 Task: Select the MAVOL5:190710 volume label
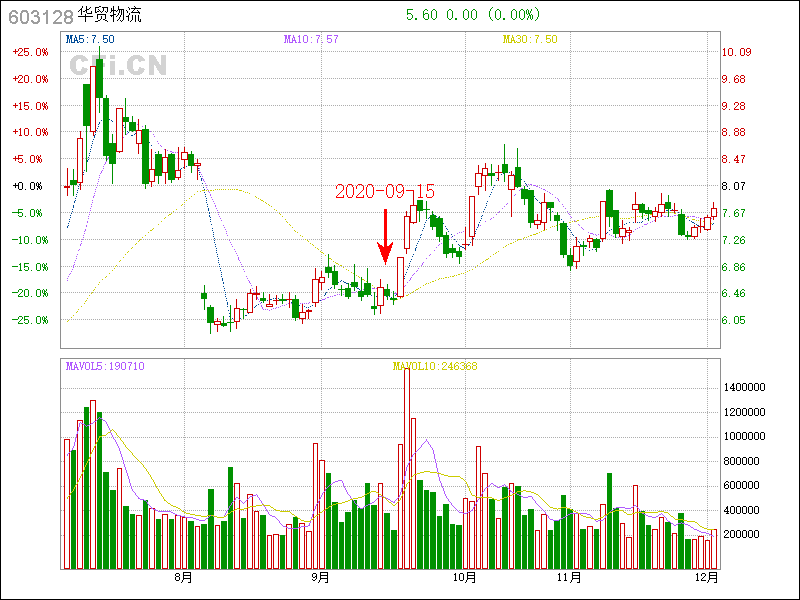coord(105,366)
